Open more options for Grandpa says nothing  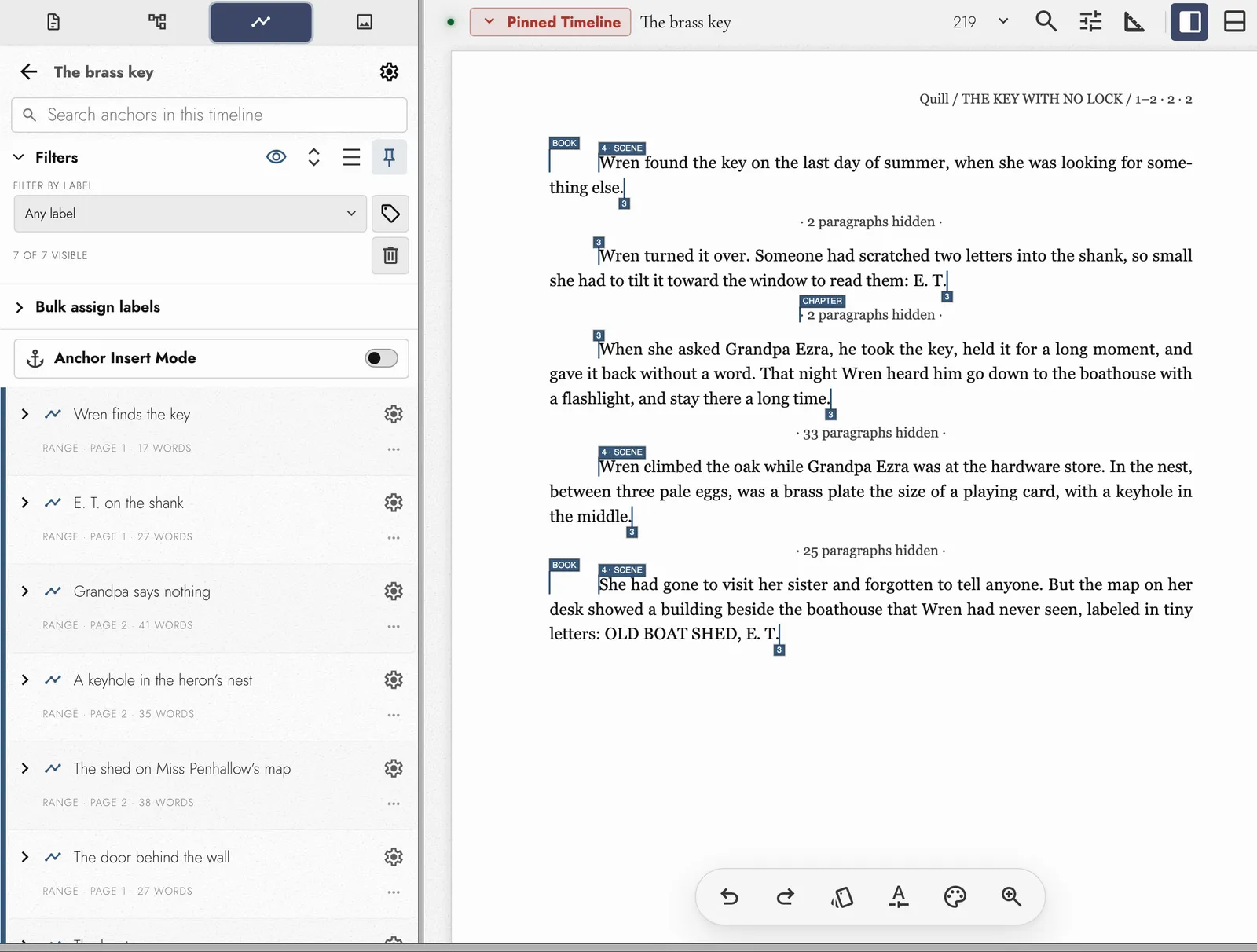click(x=394, y=626)
